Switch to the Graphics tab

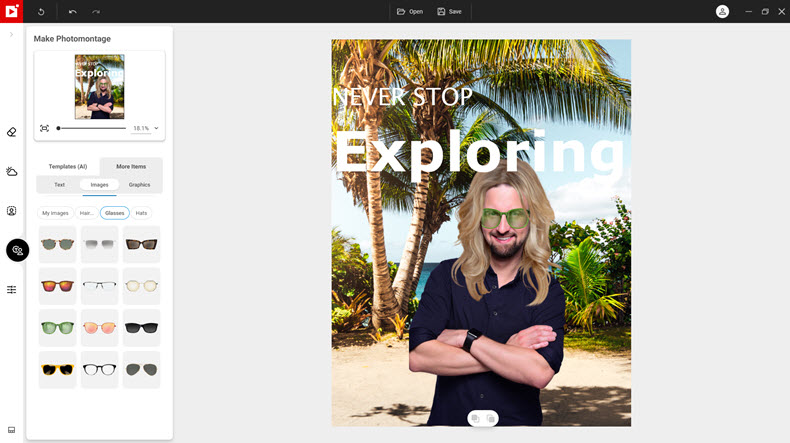click(140, 185)
